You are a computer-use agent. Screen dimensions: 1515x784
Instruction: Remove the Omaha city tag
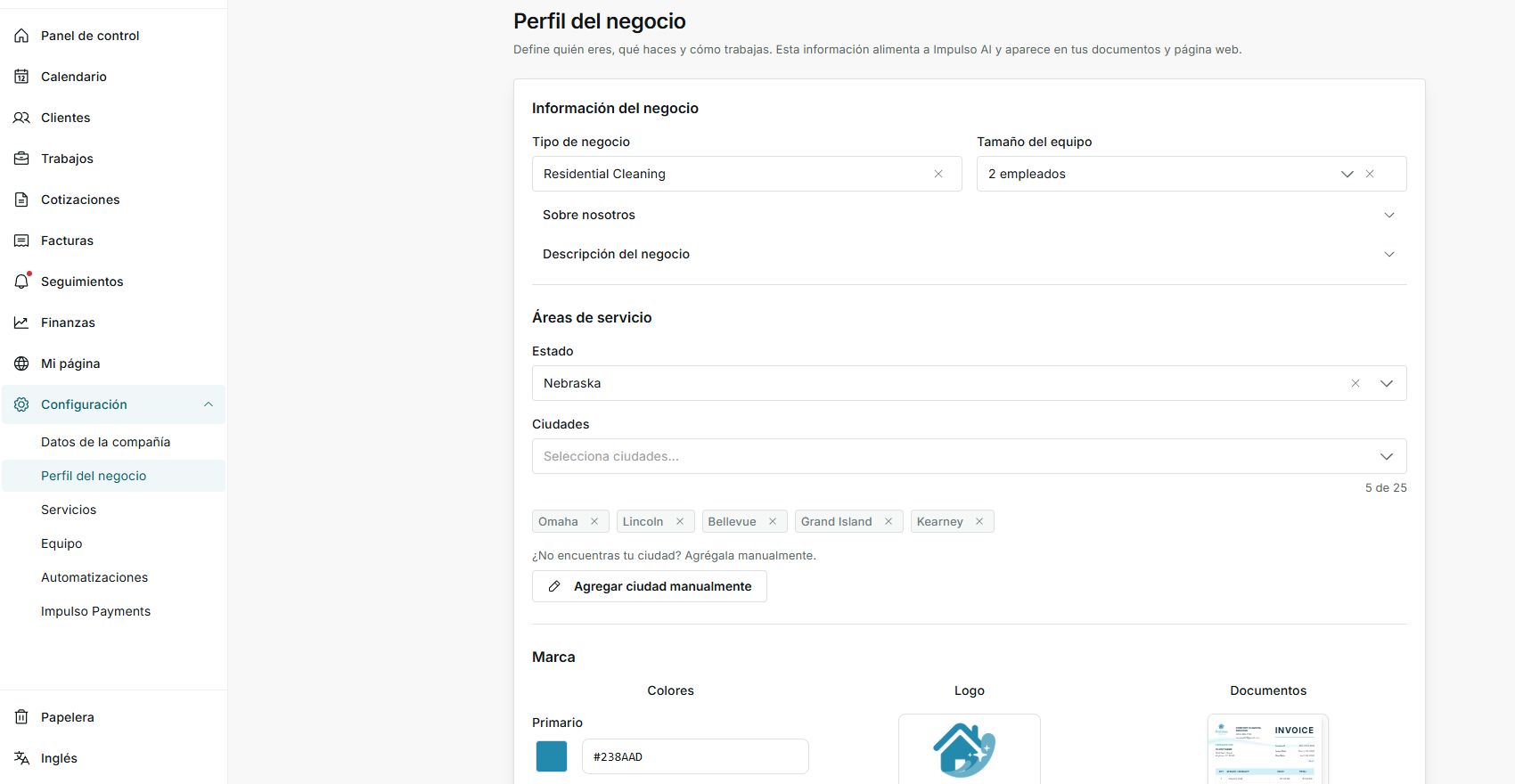pos(594,521)
